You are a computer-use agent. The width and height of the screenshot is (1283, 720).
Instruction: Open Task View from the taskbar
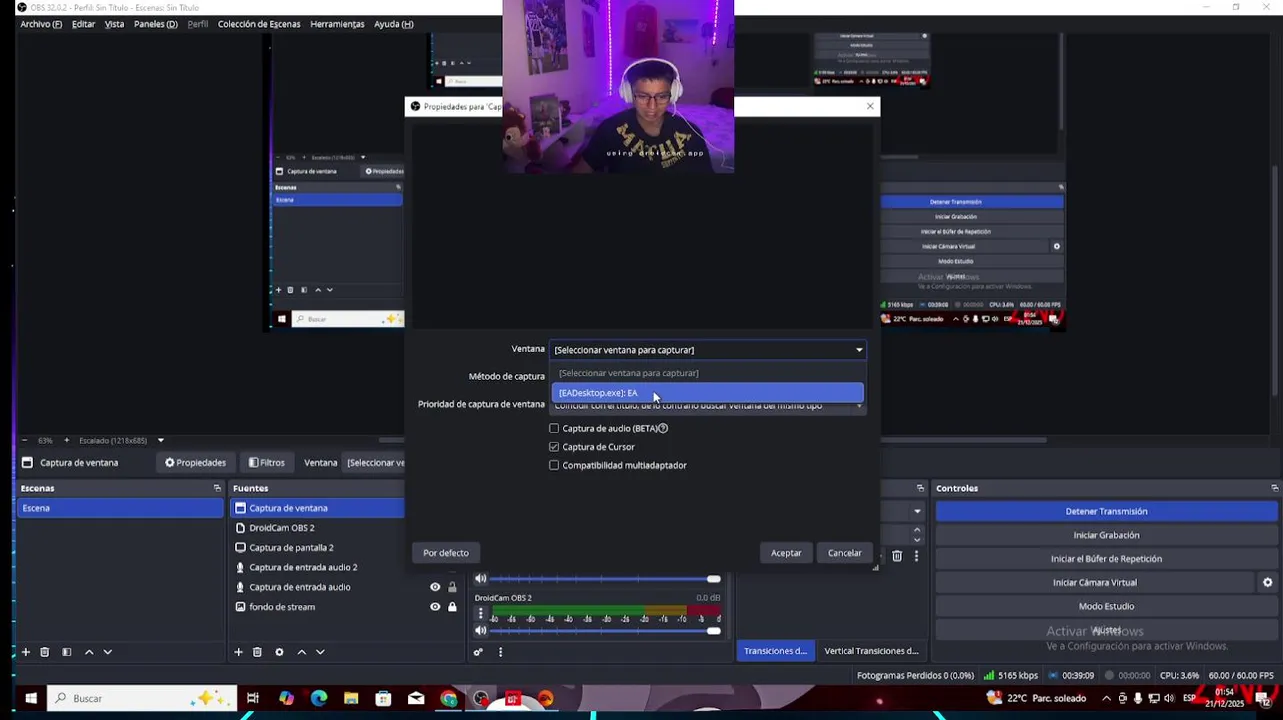253,698
